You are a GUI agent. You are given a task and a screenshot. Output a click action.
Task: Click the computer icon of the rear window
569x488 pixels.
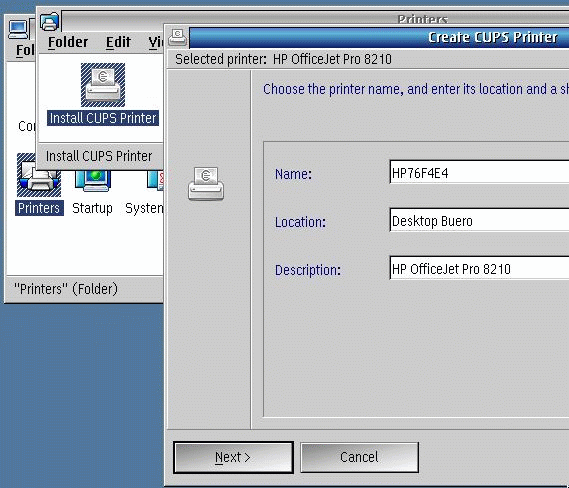19,29
